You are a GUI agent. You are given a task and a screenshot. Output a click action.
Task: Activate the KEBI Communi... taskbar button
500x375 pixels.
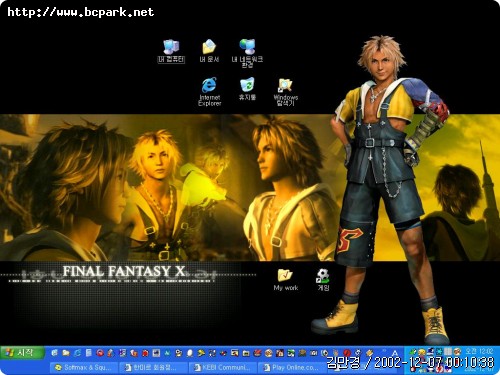click(223, 367)
